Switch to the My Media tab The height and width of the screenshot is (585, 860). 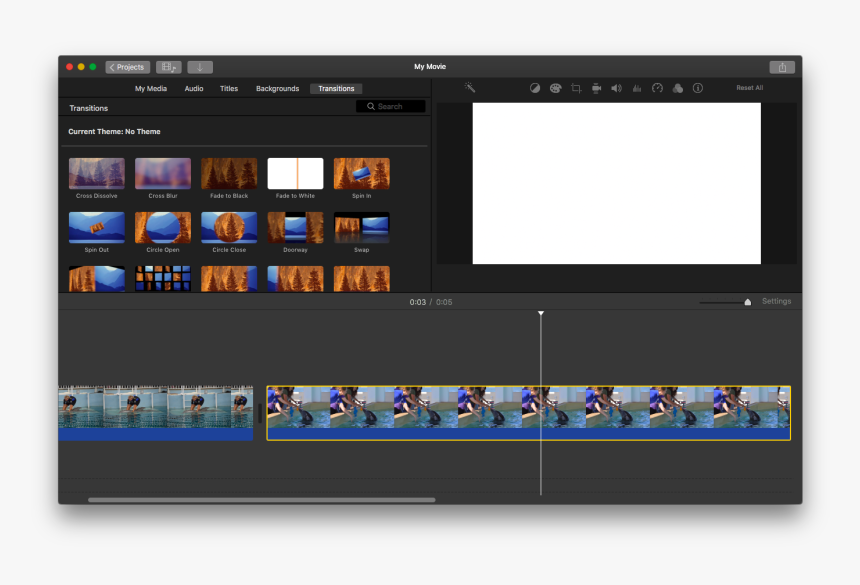point(151,88)
